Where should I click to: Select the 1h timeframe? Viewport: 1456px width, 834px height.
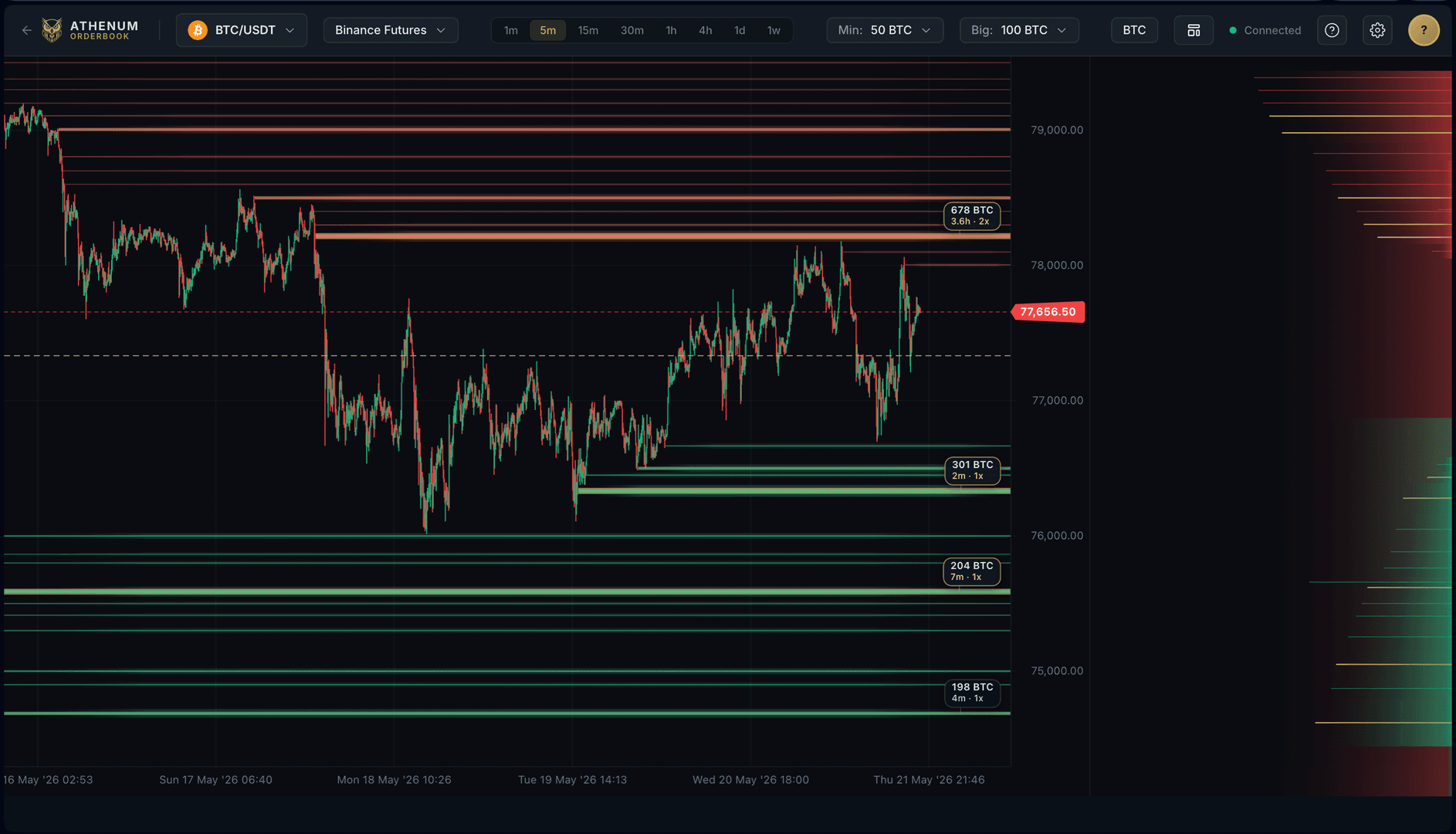click(x=672, y=30)
